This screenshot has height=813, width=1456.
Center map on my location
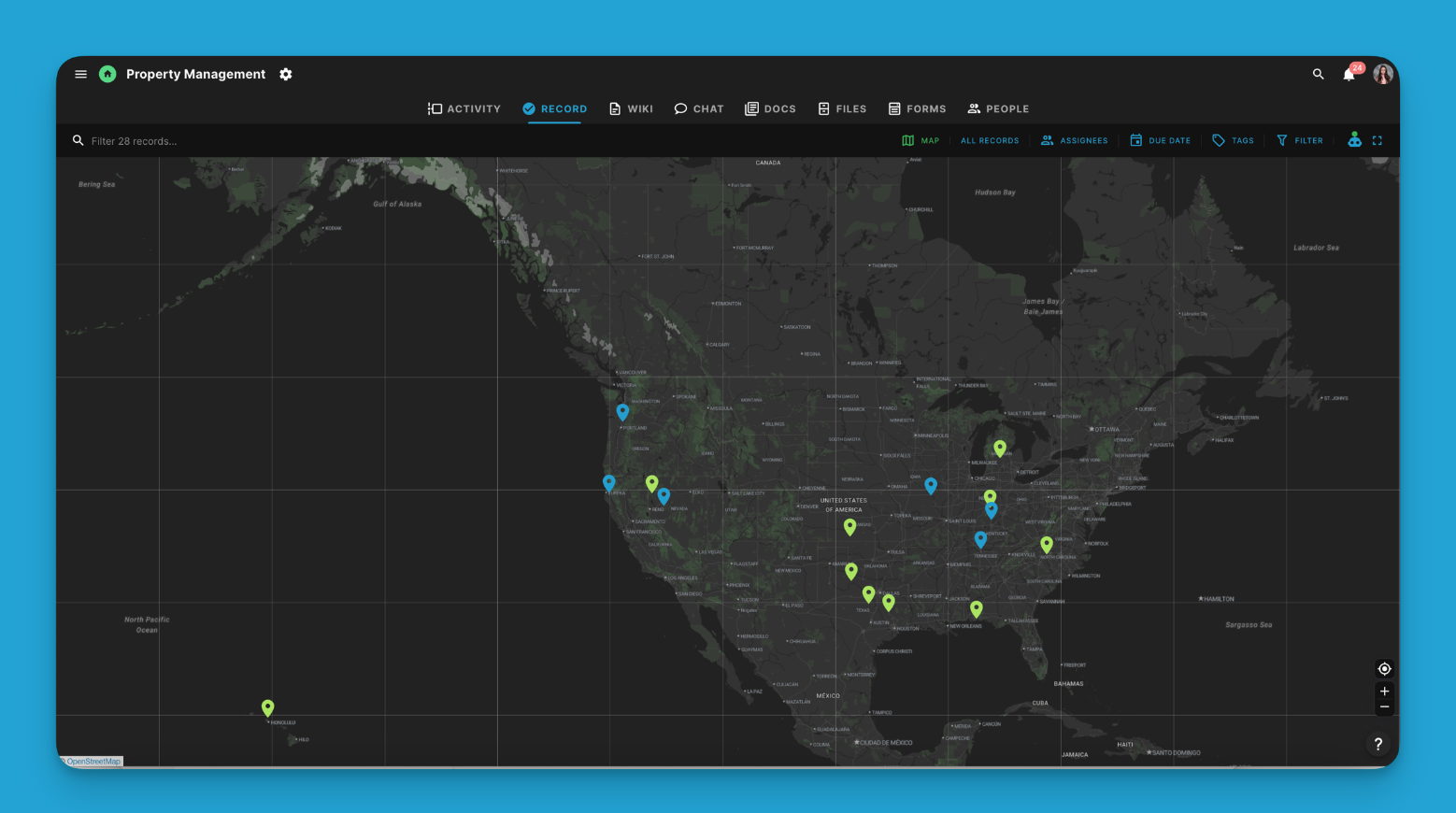pos(1384,669)
